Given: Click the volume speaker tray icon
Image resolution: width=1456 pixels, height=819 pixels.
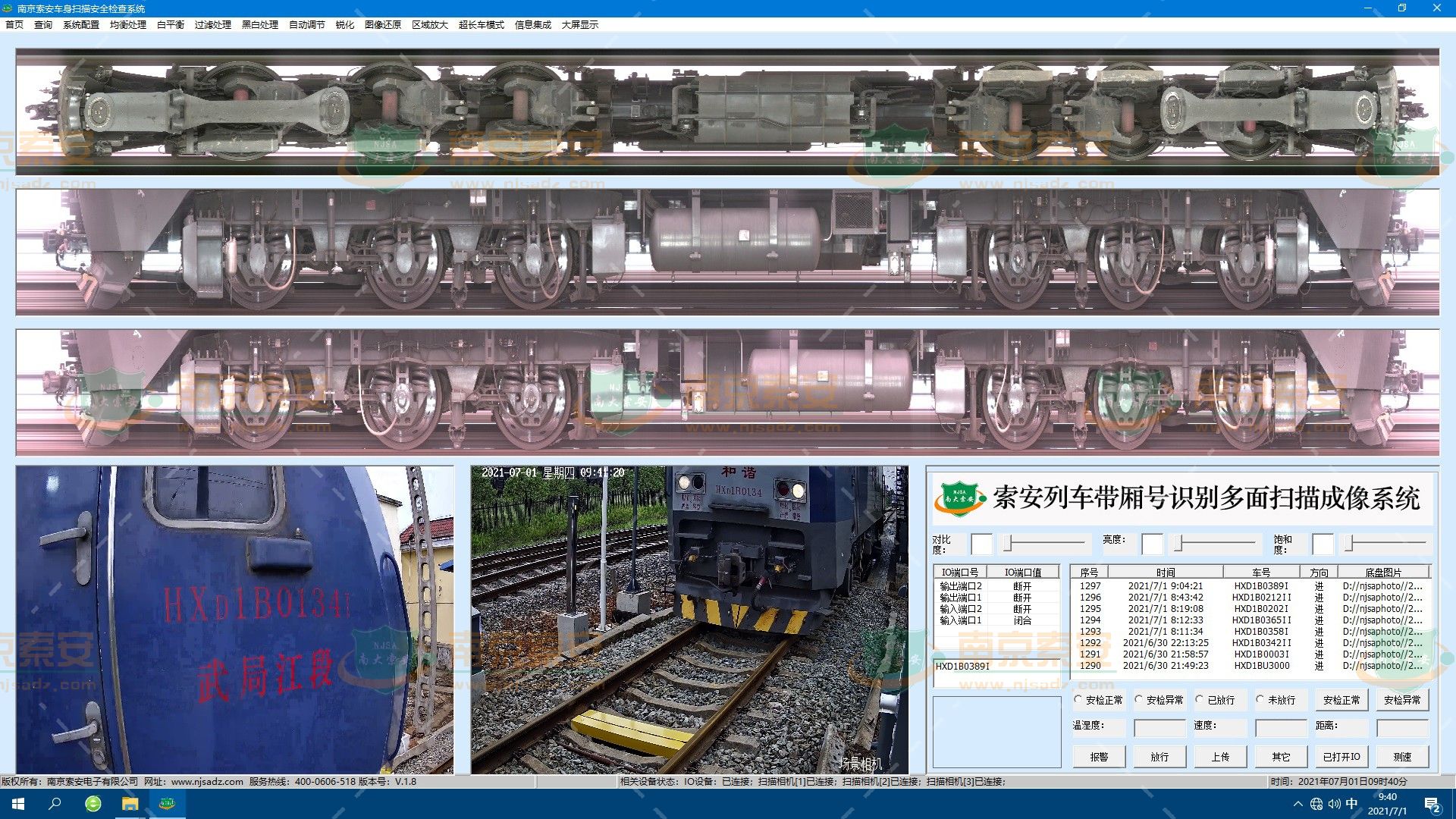Looking at the screenshot, I should coord(1334,804).
